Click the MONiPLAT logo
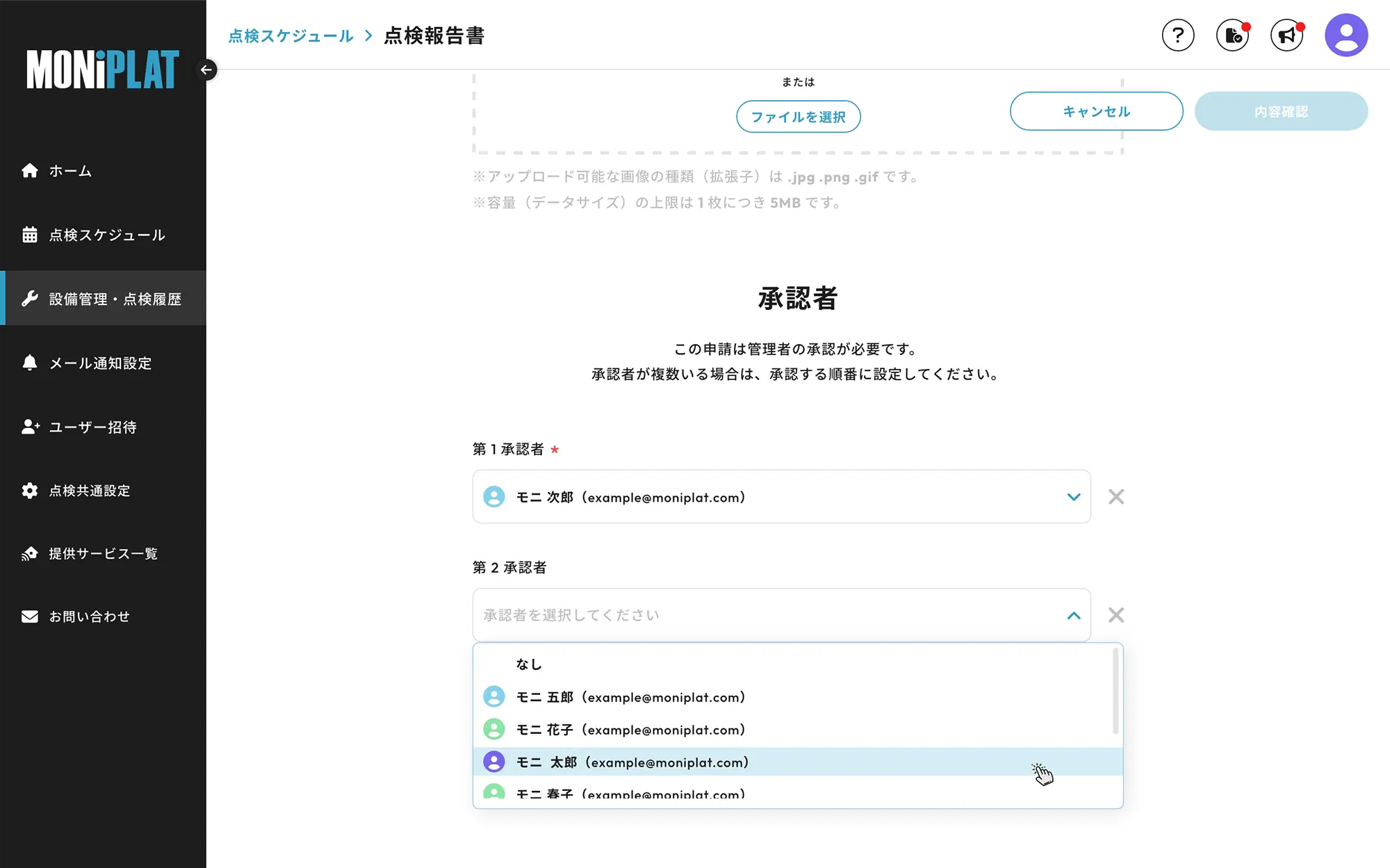Screen dimensions: 1390x868 tap(103, 69)
